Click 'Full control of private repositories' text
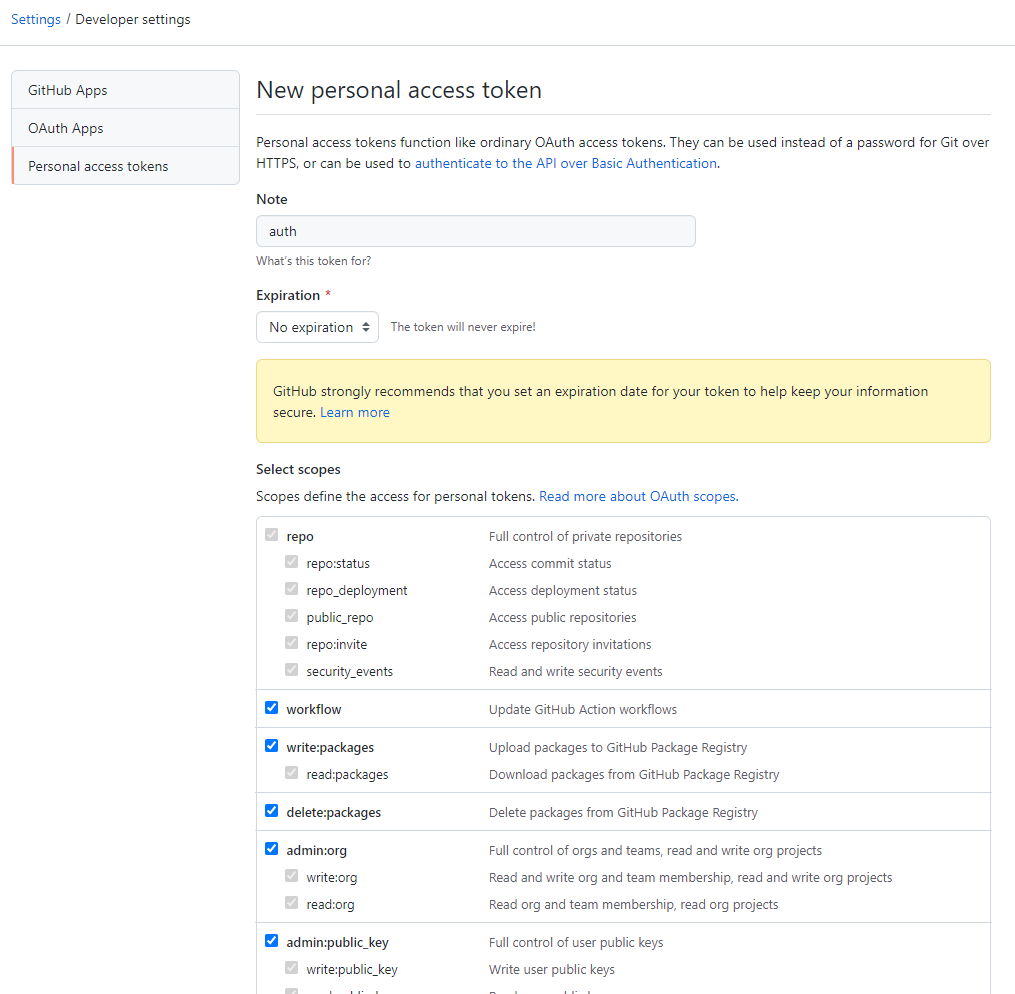This screenshot has width=1015, height=994. [585, 536]
